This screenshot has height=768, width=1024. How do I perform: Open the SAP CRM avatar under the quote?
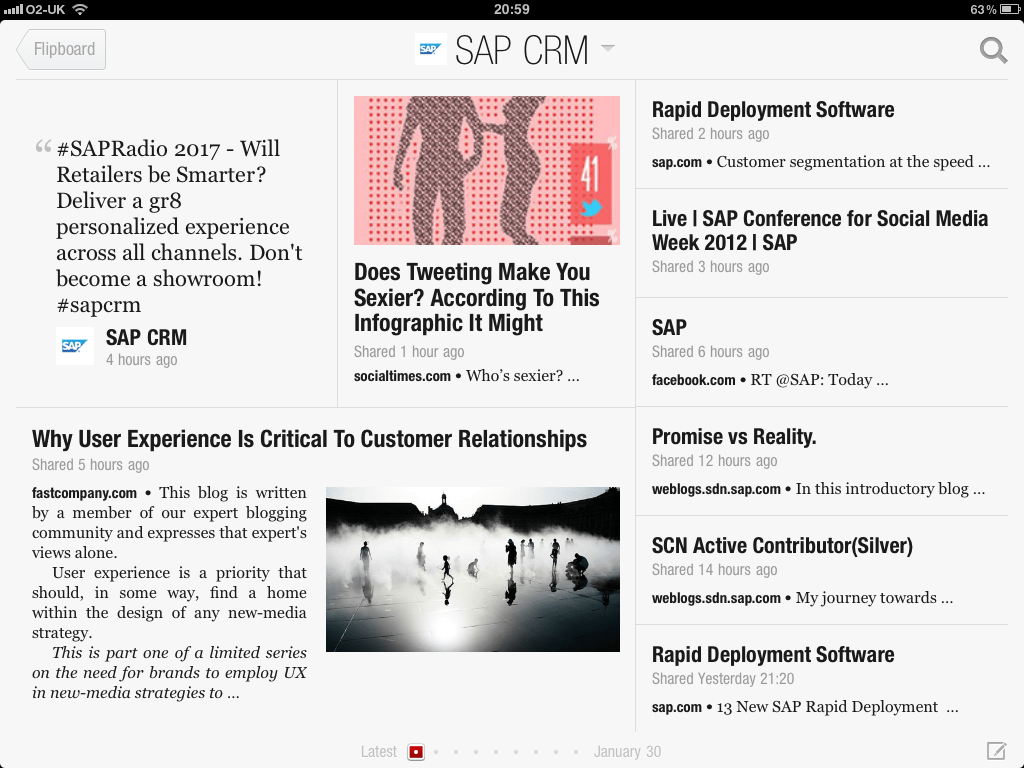click(74, 345)
